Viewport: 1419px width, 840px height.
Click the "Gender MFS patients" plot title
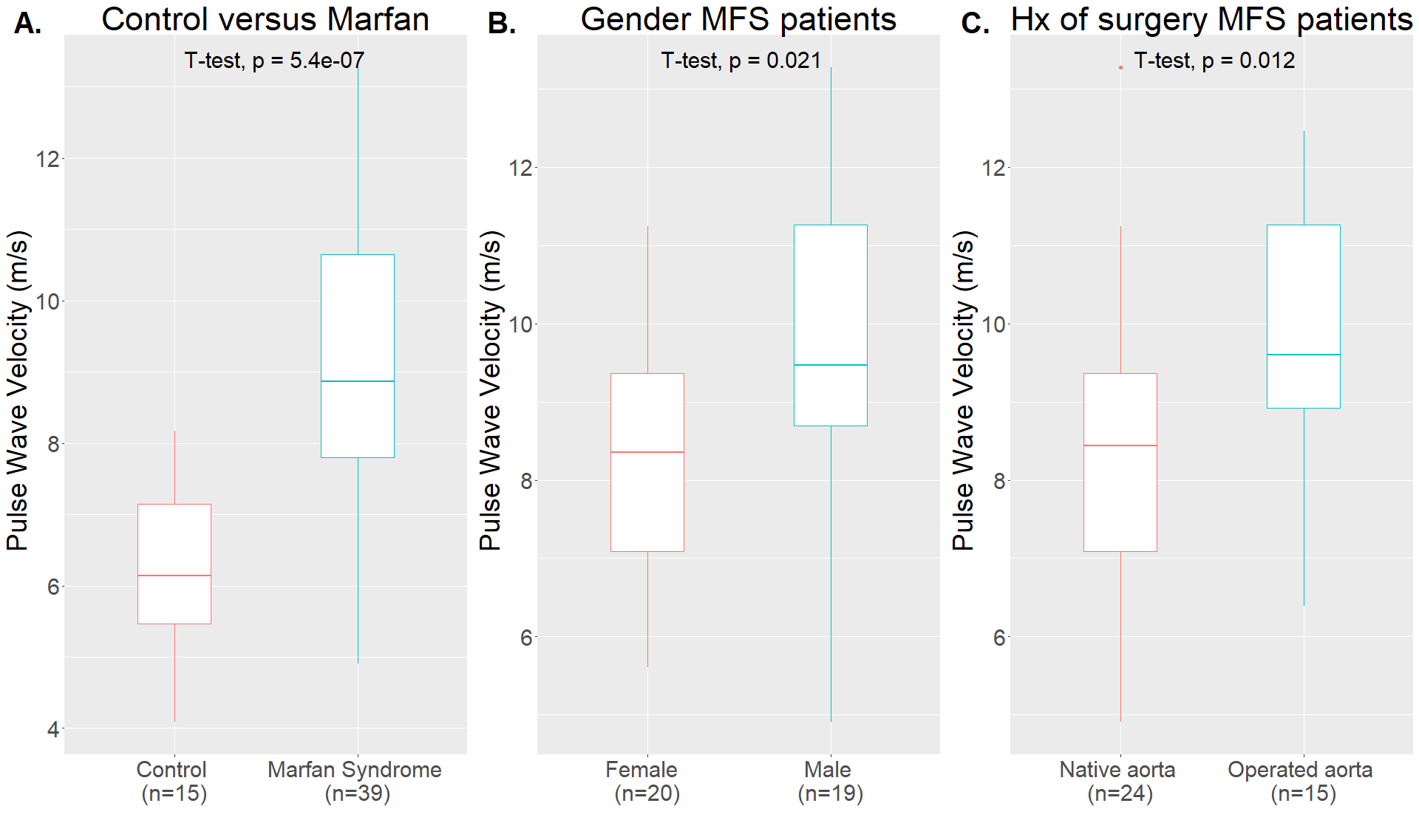[738, 19]
